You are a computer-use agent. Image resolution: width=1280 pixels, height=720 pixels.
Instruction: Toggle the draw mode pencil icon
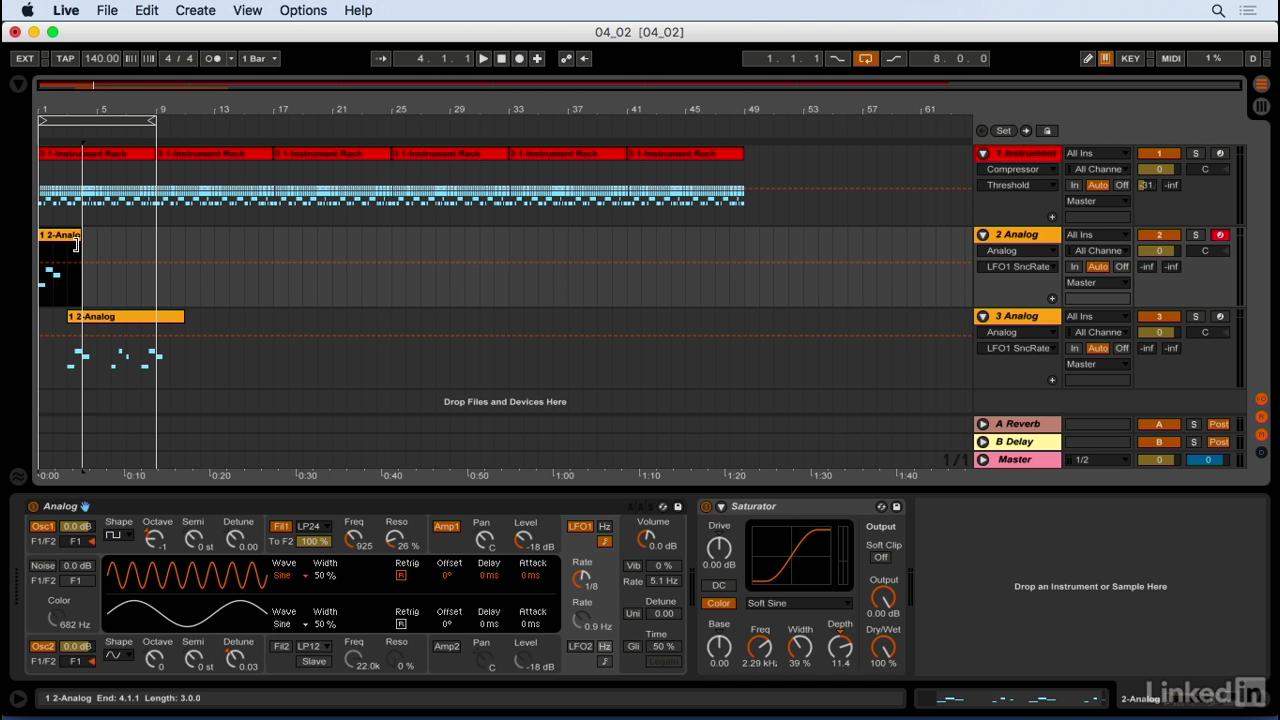tap(1088, 58)
